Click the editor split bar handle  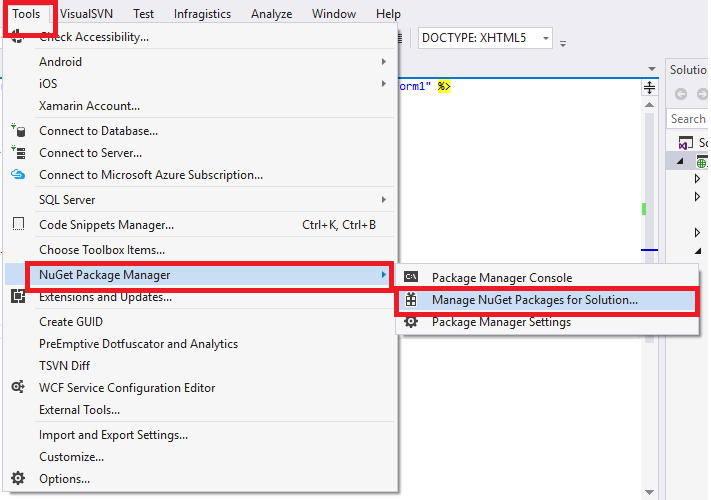(x=649, y=87)
